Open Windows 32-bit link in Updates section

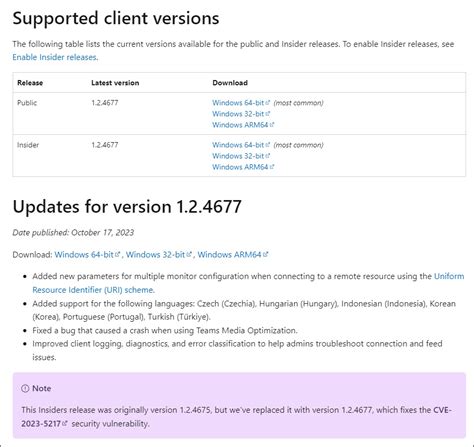pos(155,255)
